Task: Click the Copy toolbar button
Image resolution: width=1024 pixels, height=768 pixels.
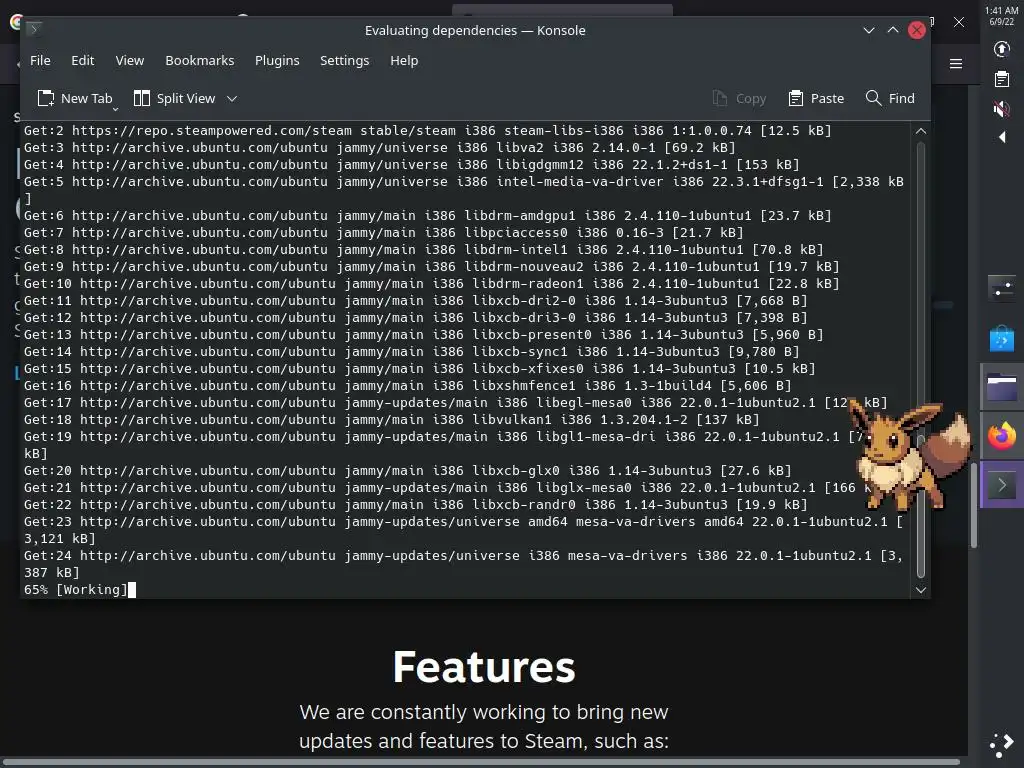Action: coord(739,99)
